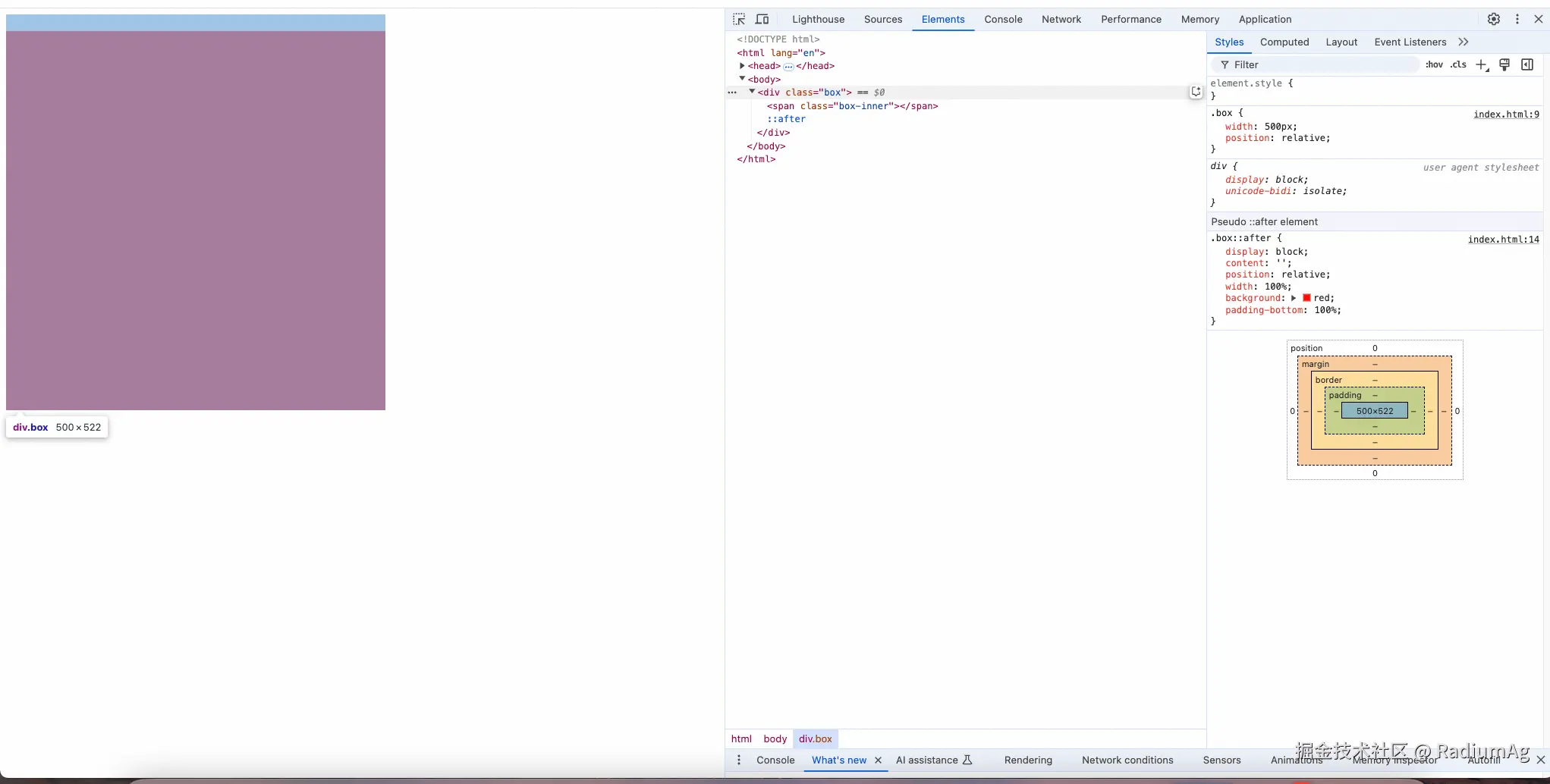Collapse the body element node
This screenshot has height=784, width=1550.
(x=743, y=79)
